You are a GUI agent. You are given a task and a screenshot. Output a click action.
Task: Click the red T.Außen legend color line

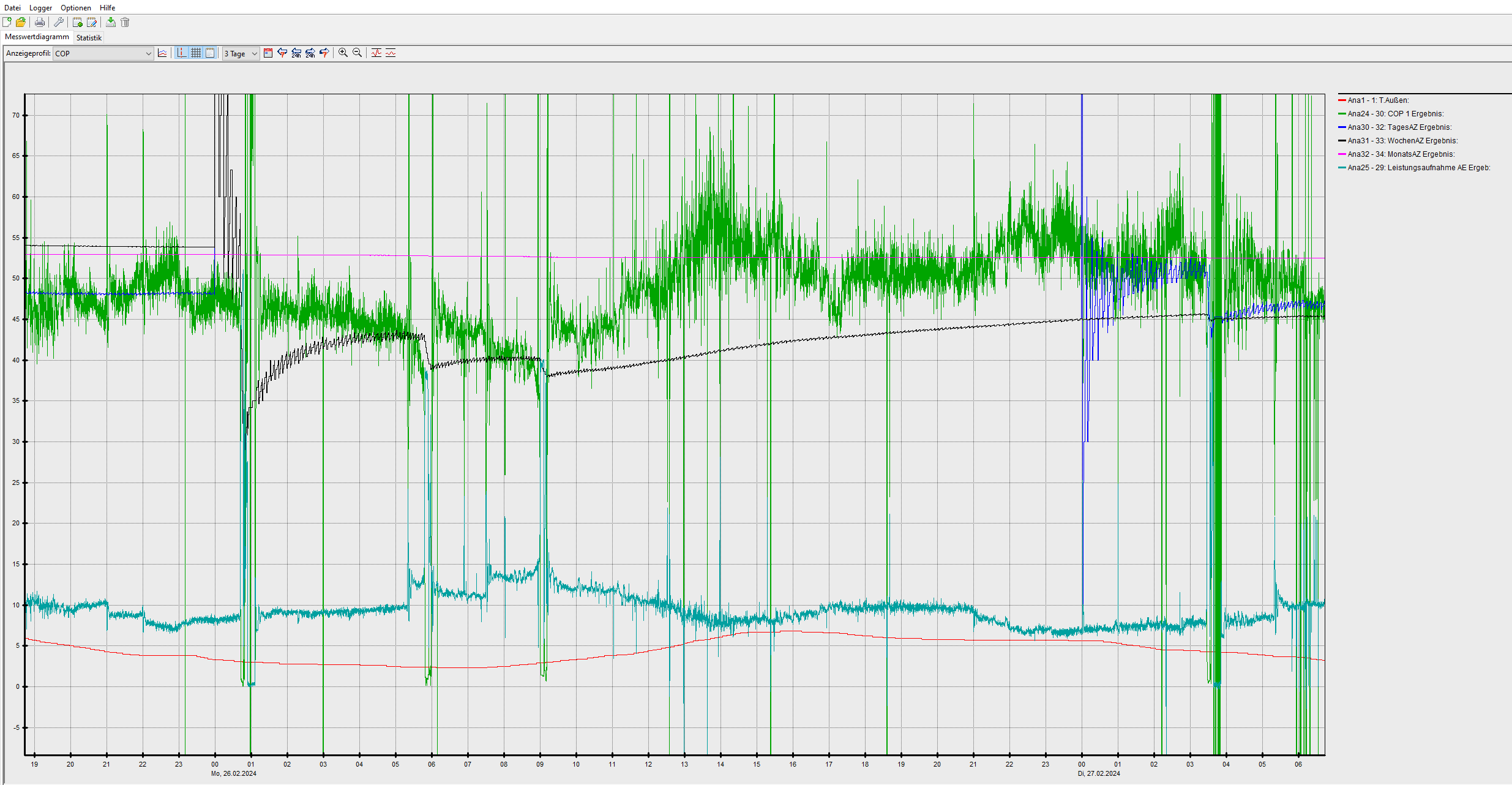1342,100
